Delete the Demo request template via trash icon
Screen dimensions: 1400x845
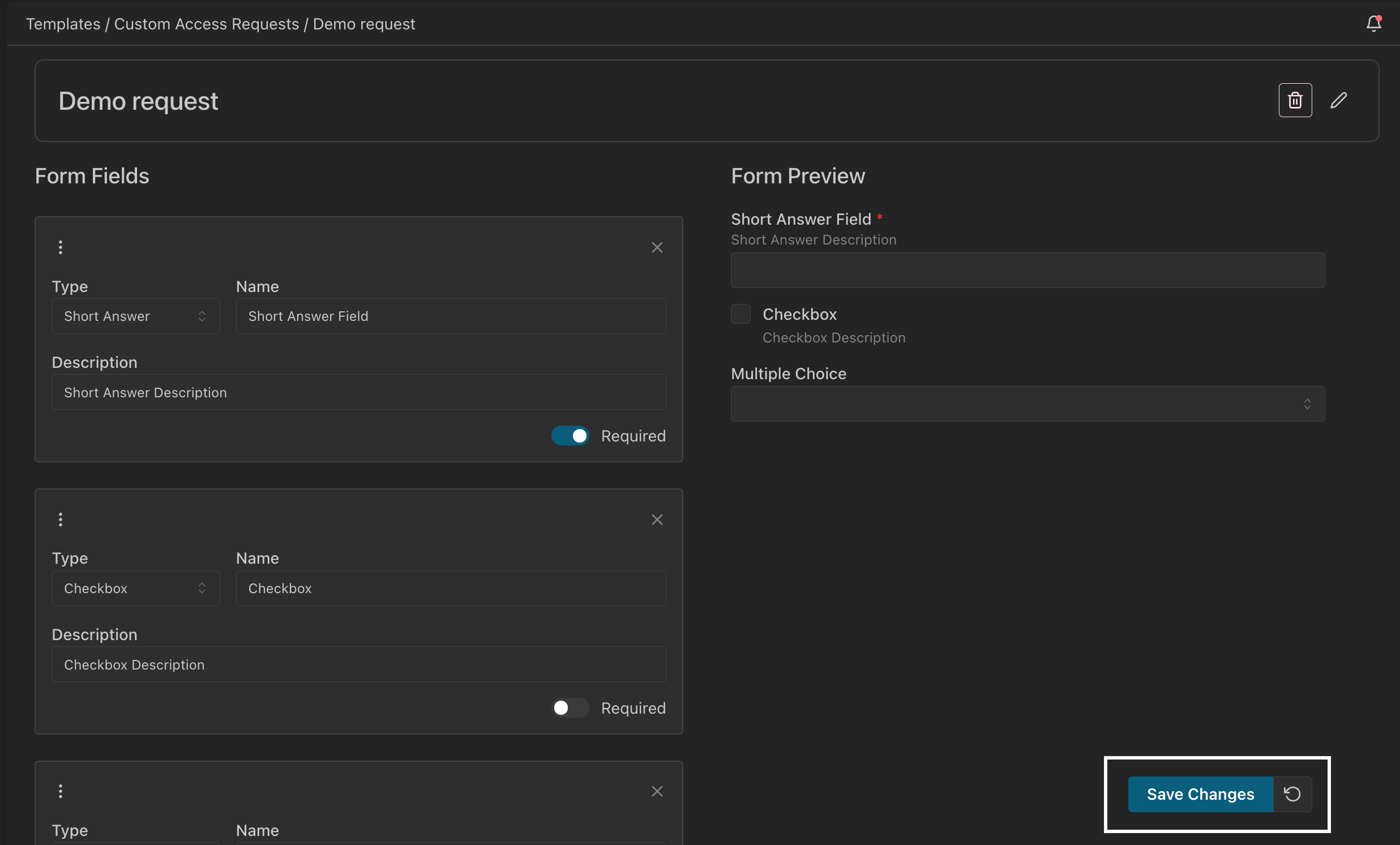[x=1295, y=101]
